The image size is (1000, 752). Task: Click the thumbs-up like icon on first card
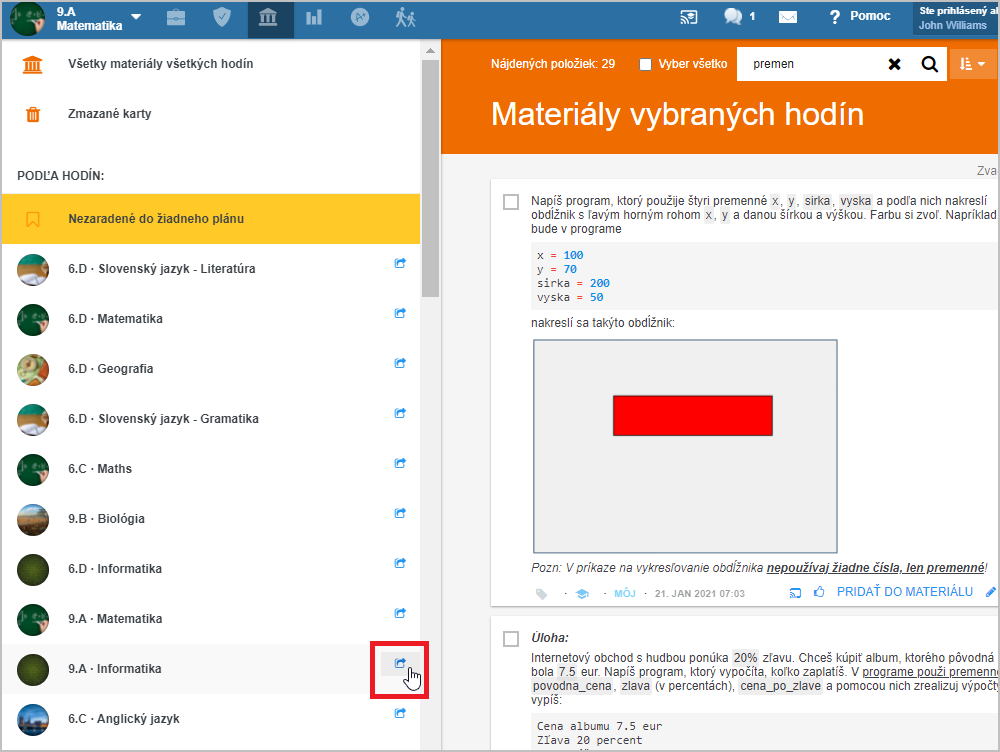point(819,593)
